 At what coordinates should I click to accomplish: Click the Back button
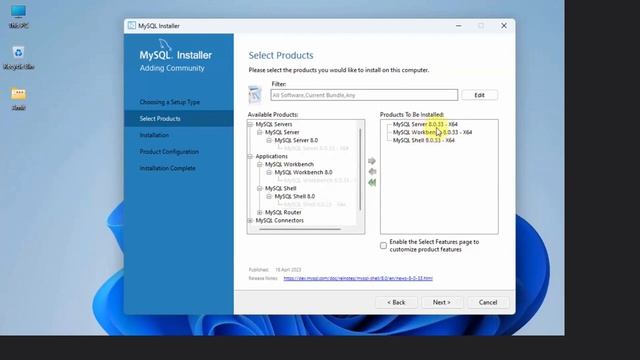click(396, 302)
